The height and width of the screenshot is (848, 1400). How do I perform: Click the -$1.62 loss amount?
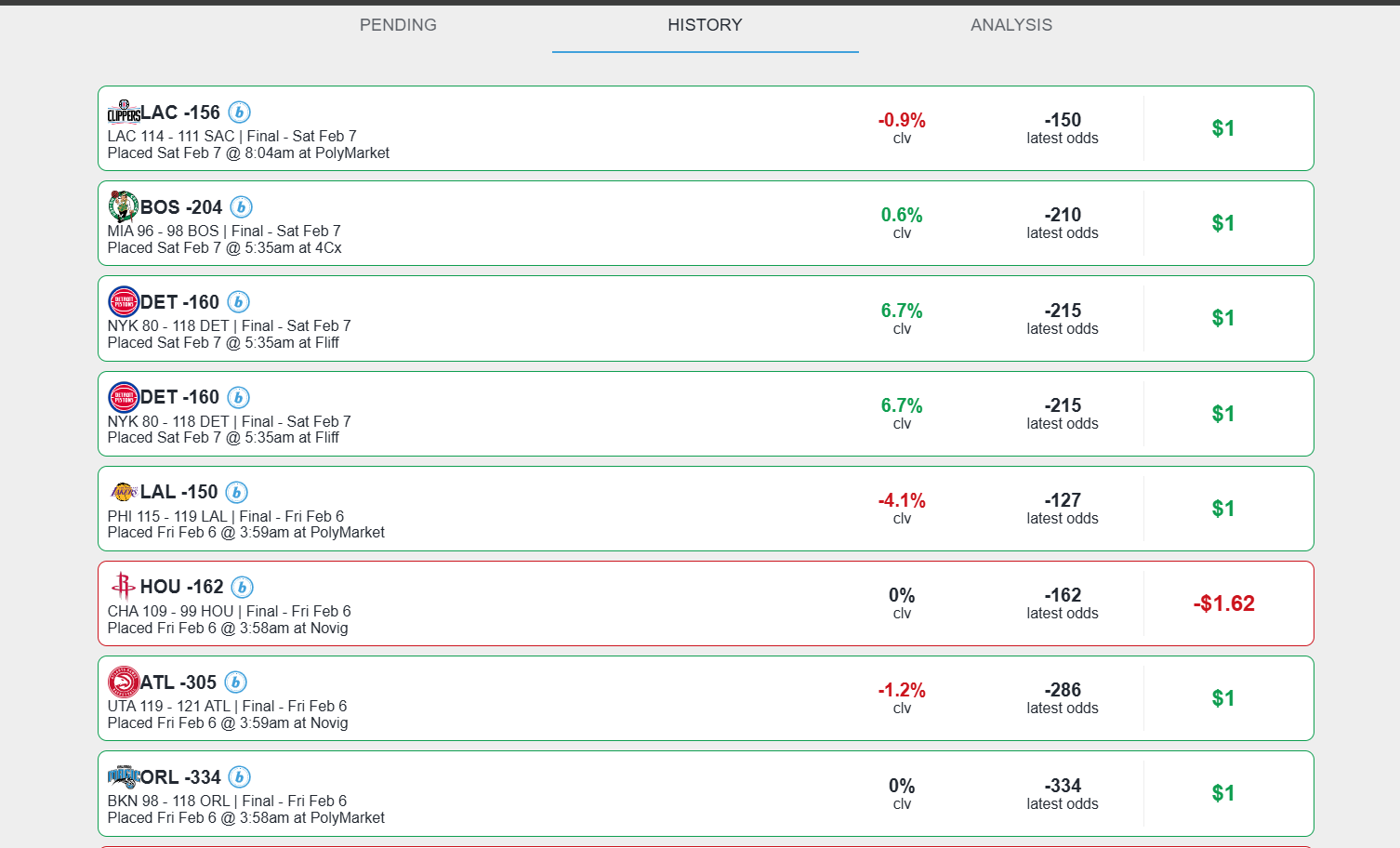1223,603
